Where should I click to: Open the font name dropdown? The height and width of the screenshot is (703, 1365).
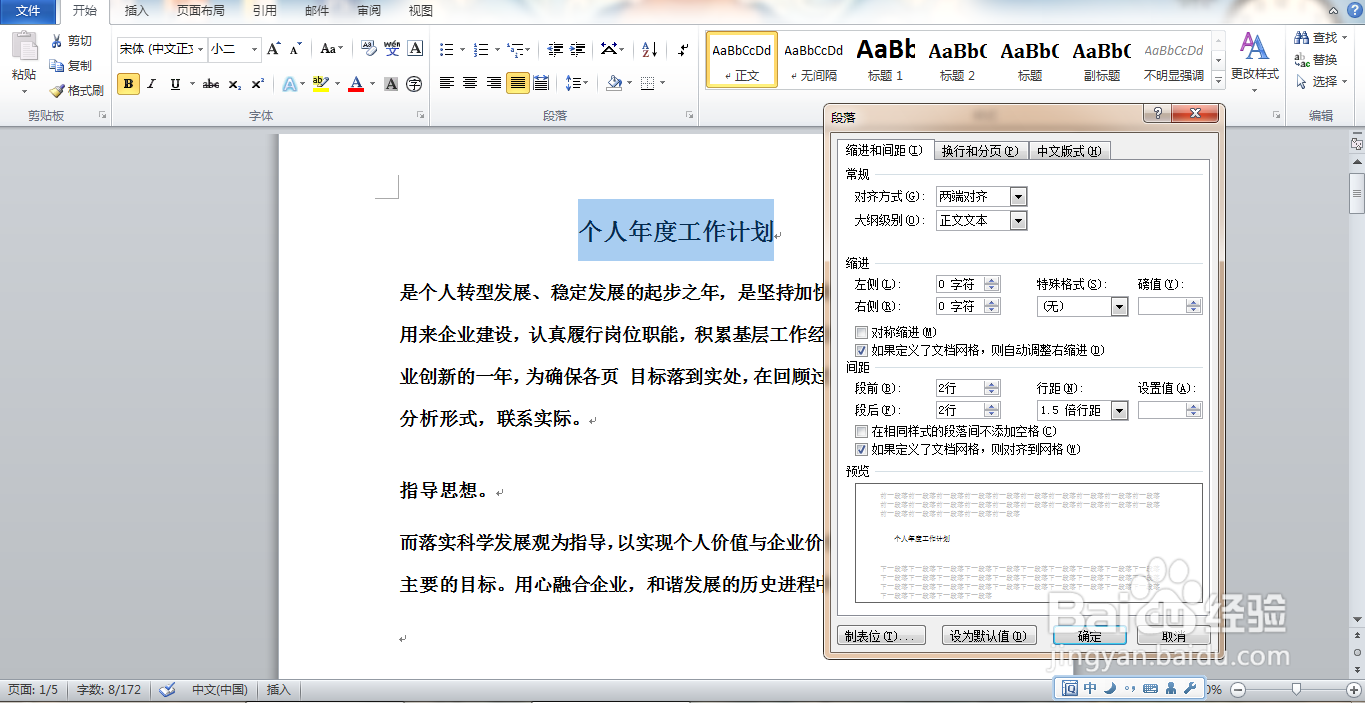coord(201,49)
